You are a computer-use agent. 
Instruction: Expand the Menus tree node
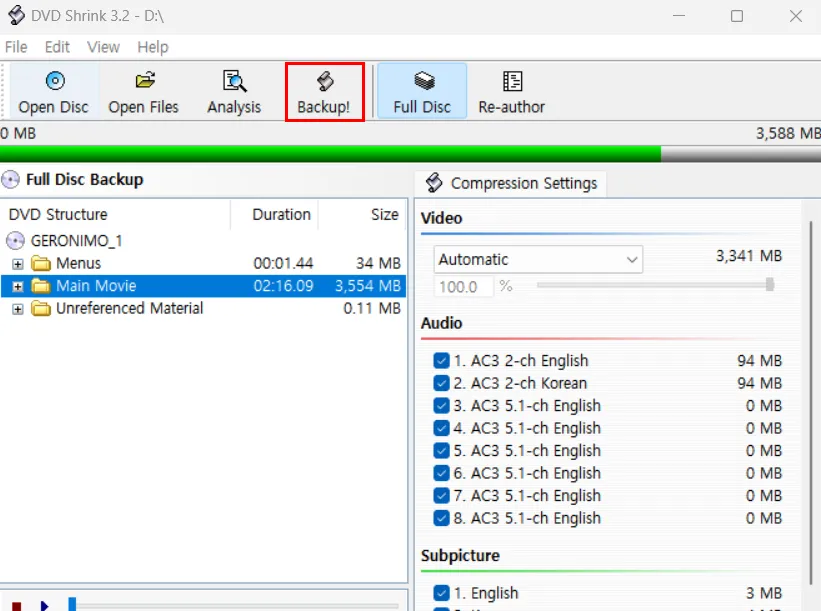[x=18, y=264]
